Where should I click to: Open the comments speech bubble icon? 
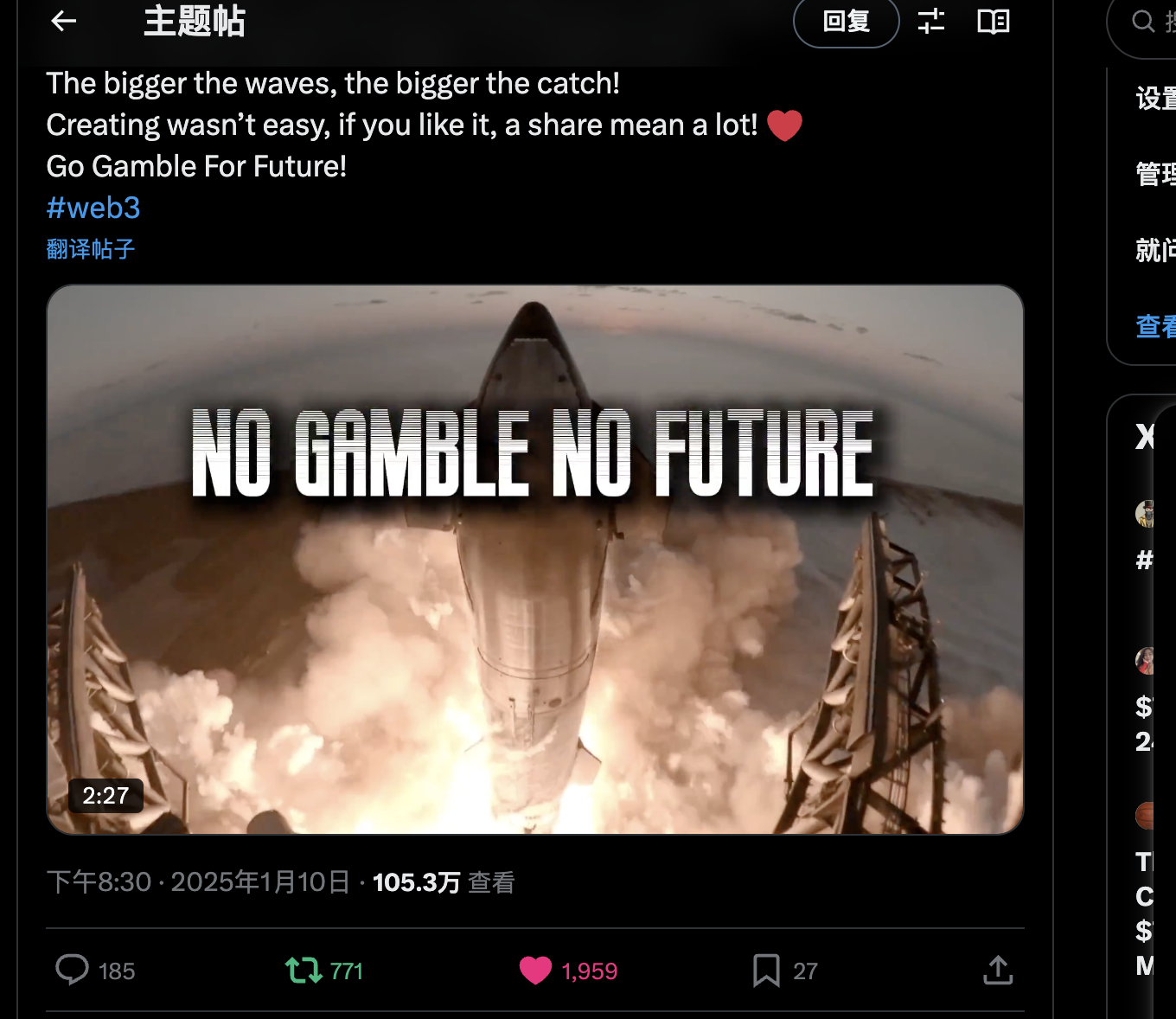[x=73, y=970]
